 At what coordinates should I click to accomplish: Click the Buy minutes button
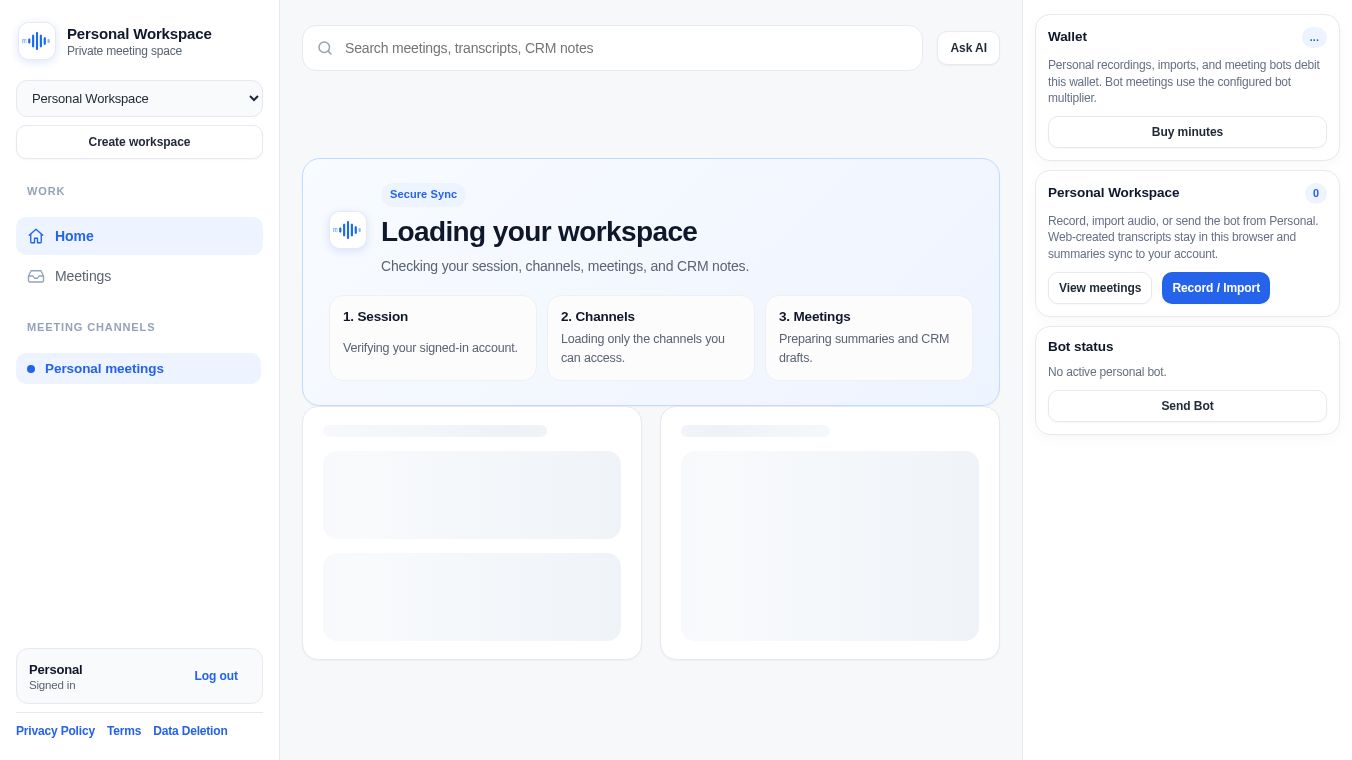(1187, 132)
